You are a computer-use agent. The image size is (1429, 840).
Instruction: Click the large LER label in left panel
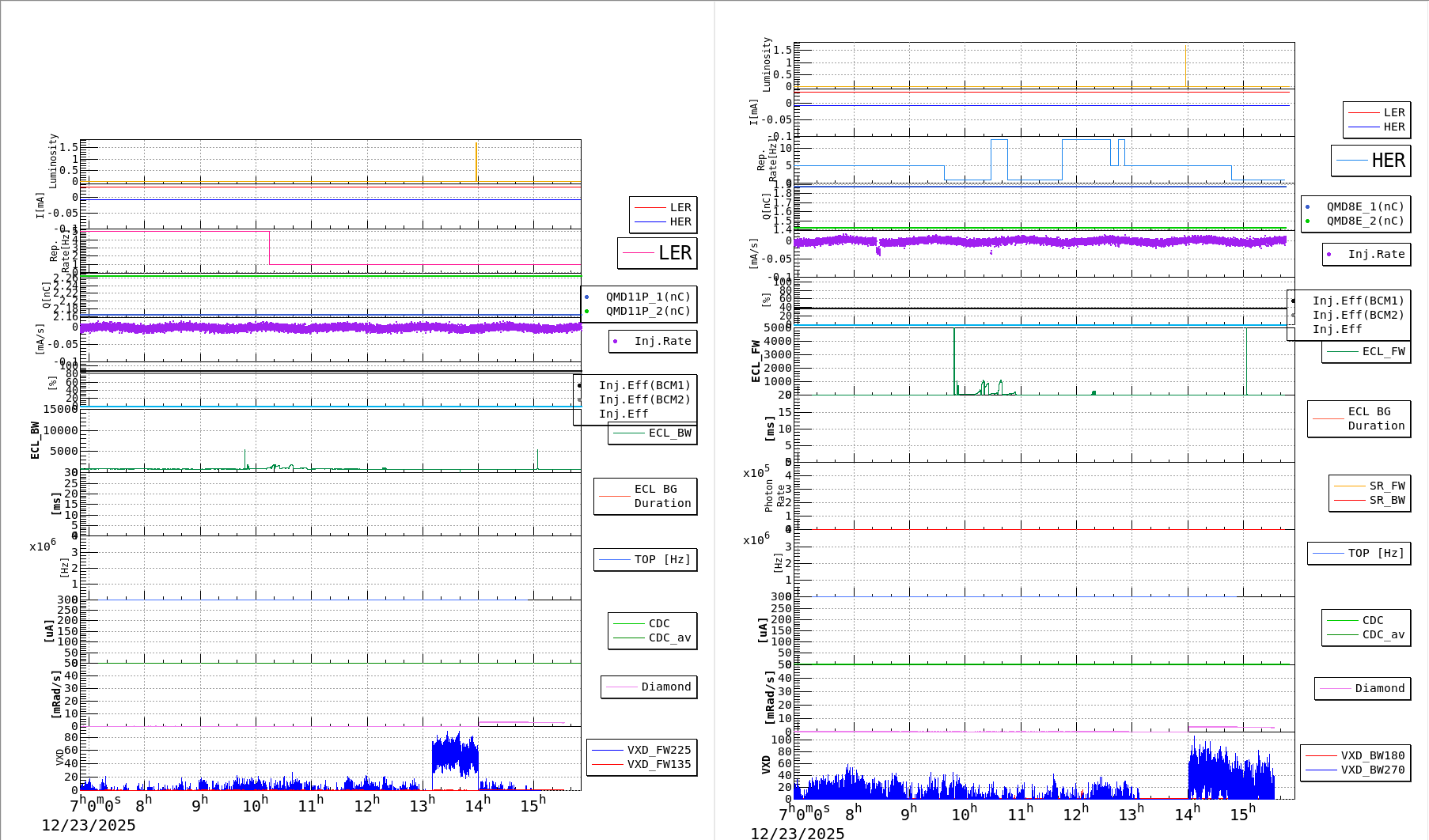click(x=658, y=253)
